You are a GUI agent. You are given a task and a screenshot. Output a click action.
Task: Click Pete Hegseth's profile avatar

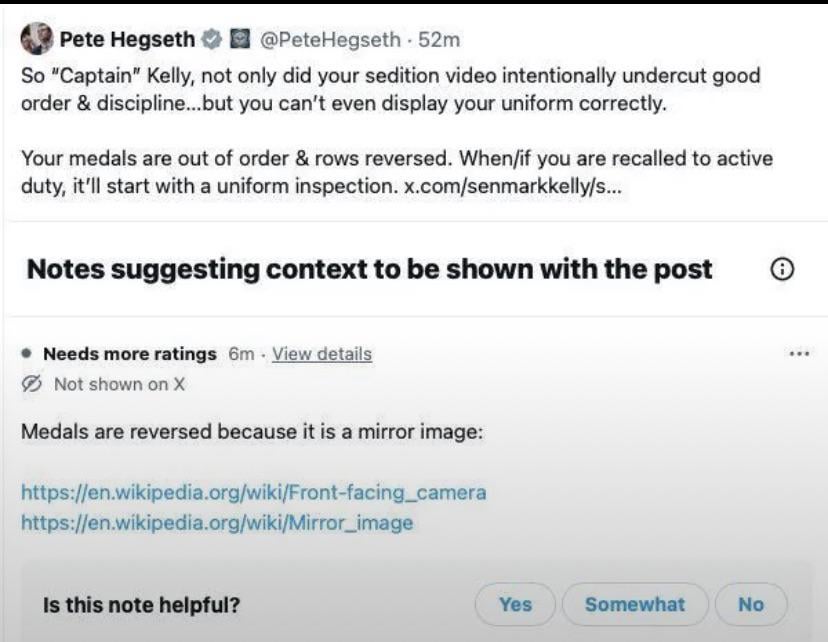[x=36, y=42]
